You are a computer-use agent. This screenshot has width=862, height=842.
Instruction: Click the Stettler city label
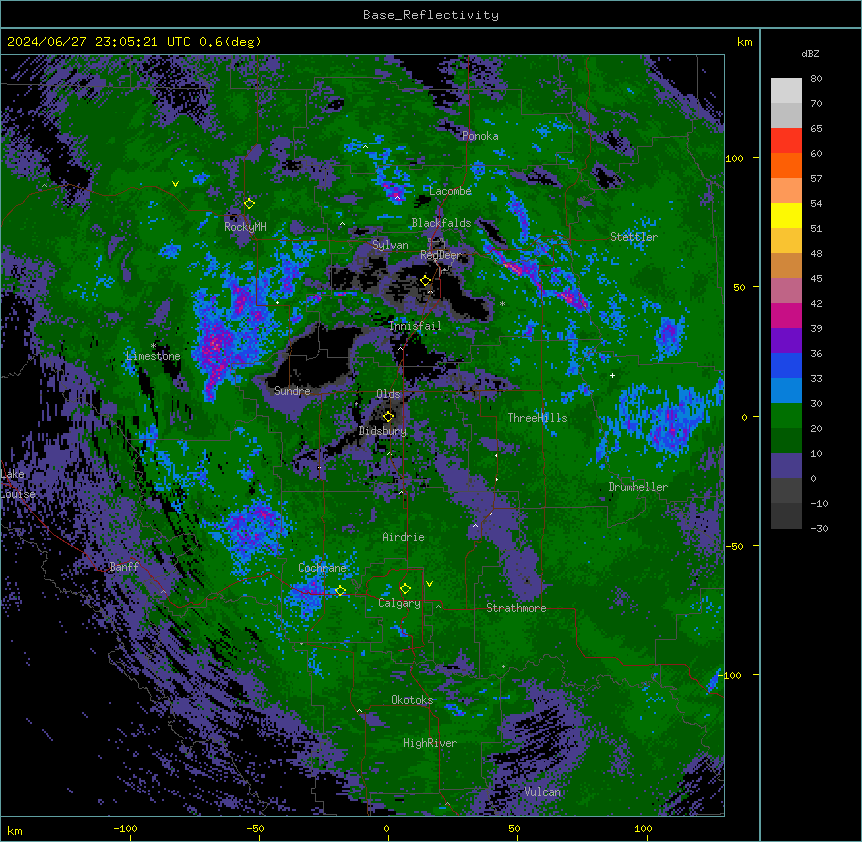click(633, 237)
